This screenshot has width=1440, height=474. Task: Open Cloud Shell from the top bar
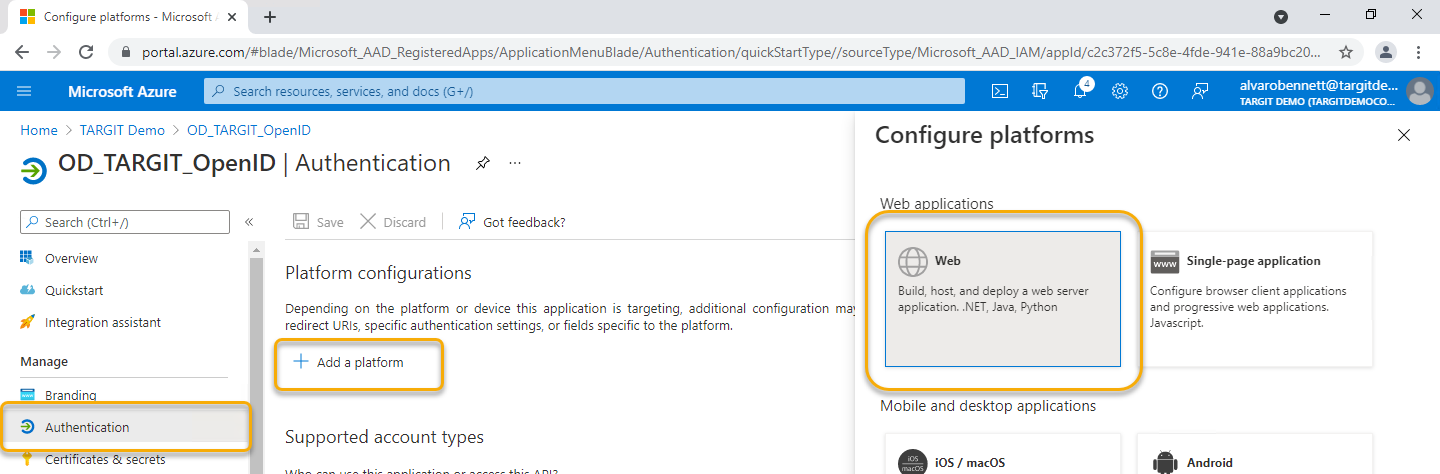(x=999, y=91)
